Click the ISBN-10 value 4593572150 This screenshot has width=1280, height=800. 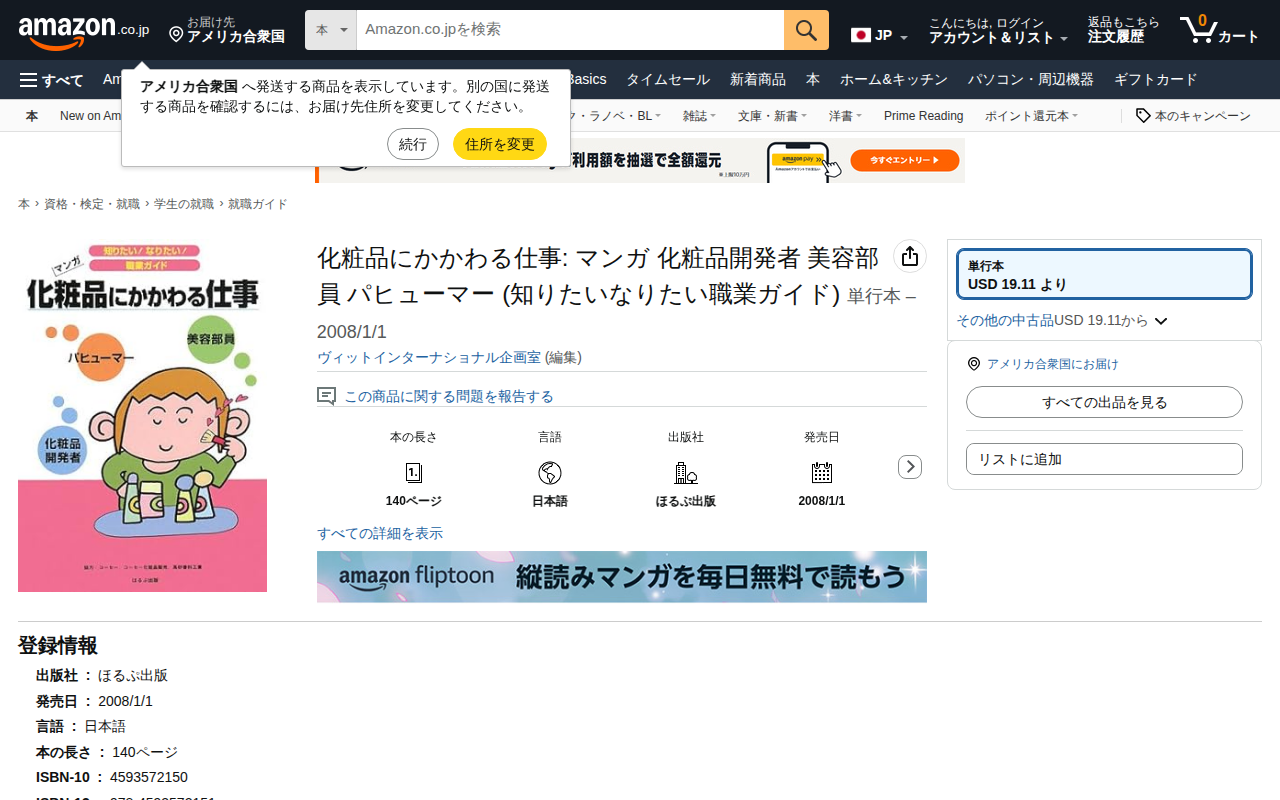click(x=149, y=777)
